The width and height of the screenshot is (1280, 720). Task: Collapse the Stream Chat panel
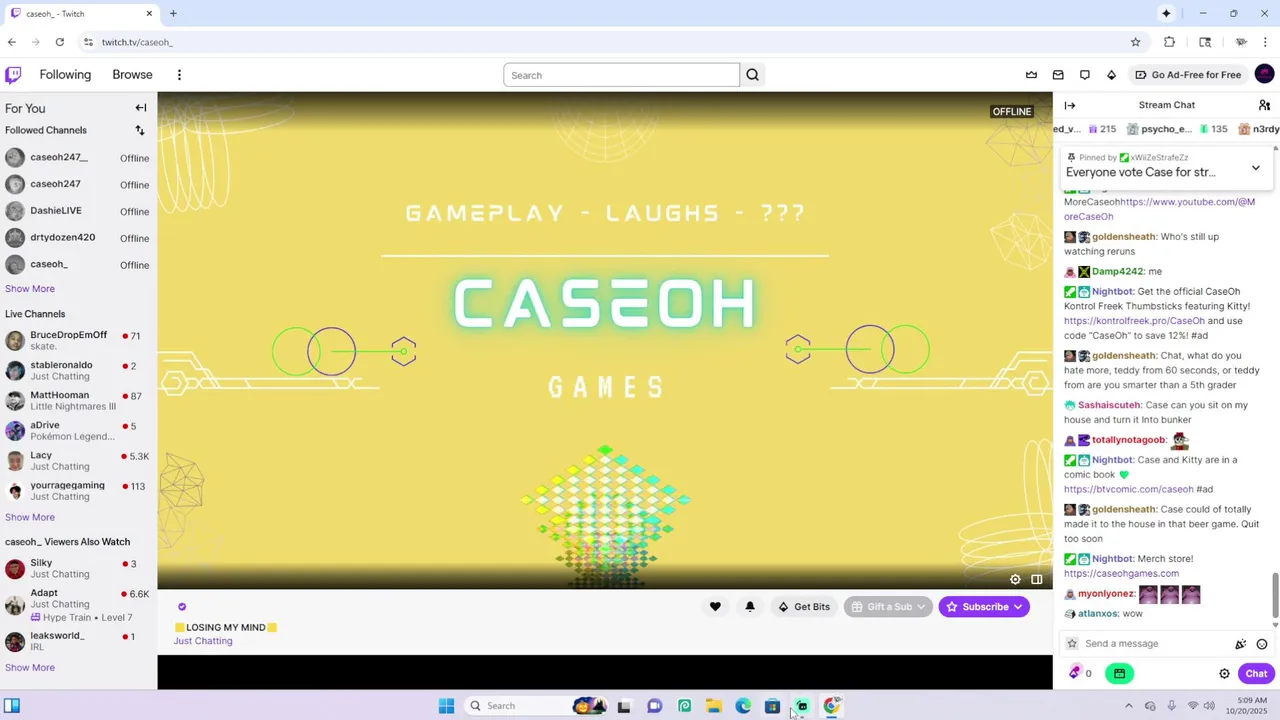coord(1070,105)
